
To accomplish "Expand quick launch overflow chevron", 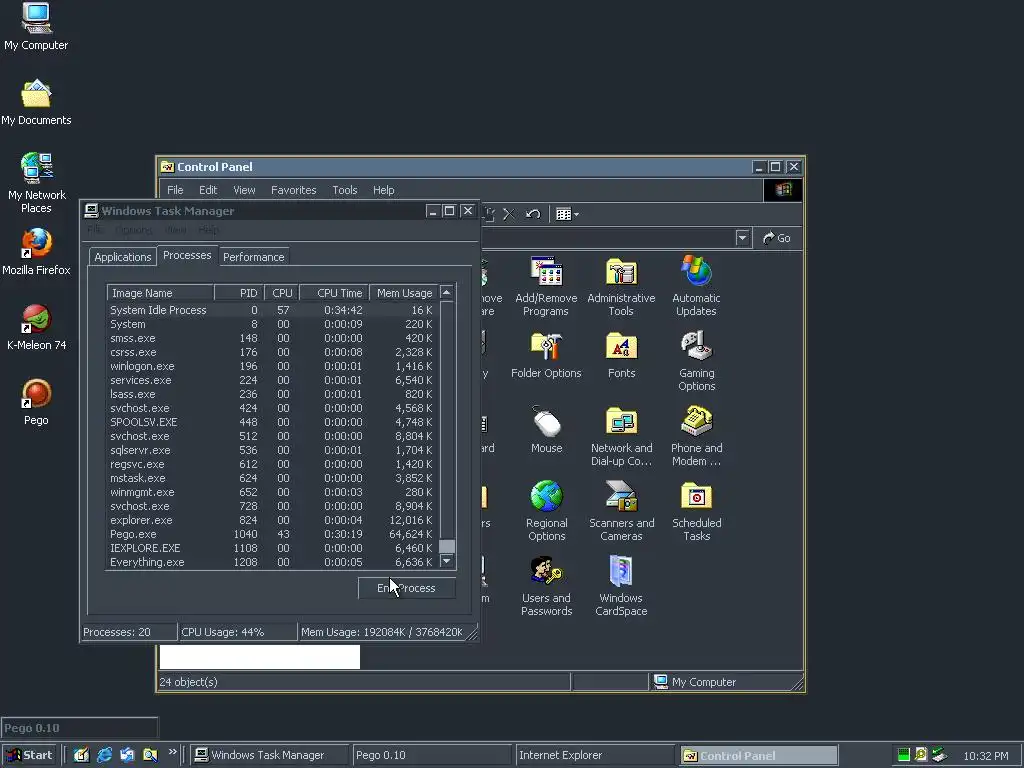I will point(172,752).
